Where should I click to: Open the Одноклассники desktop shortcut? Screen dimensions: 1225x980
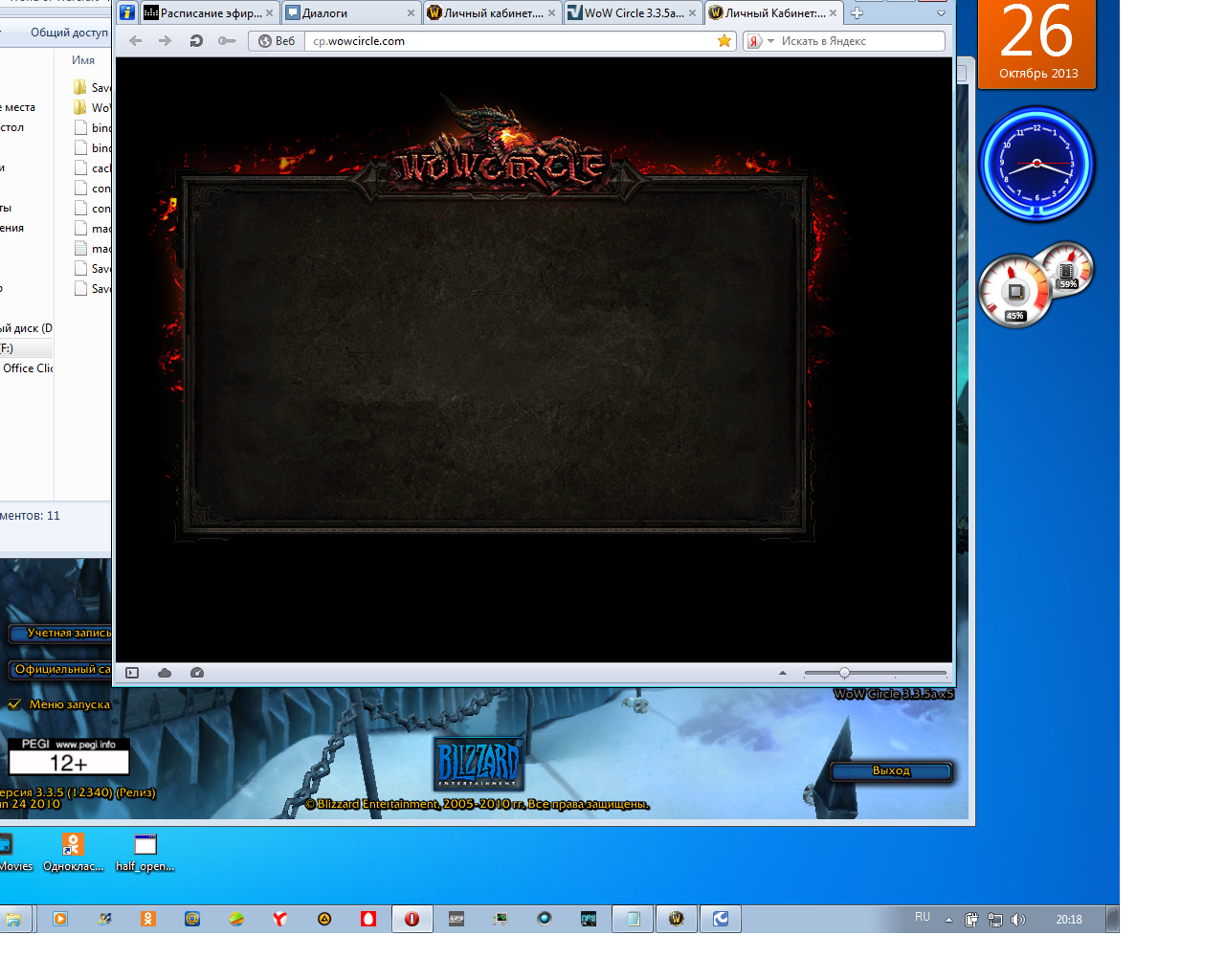pos(74,854)
